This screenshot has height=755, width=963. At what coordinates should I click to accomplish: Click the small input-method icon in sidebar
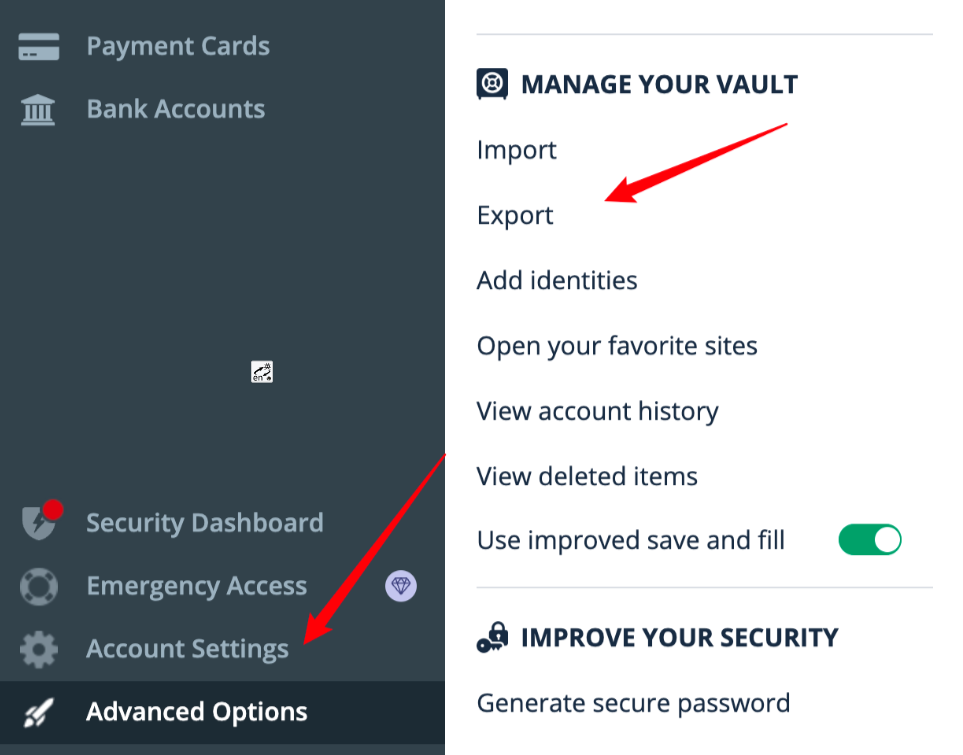coord(262,372)
